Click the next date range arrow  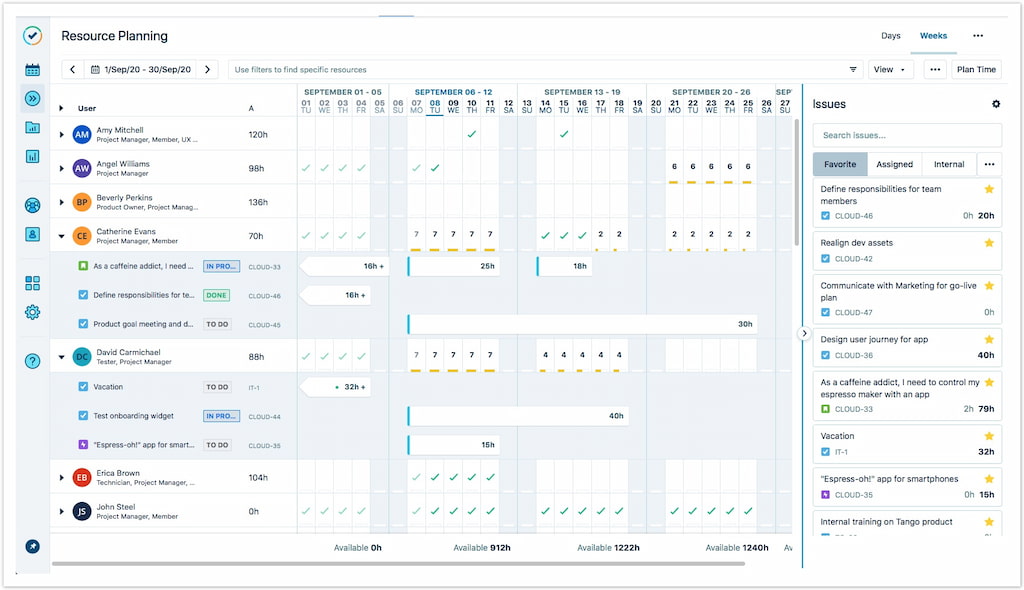click(x=207, y=69)
